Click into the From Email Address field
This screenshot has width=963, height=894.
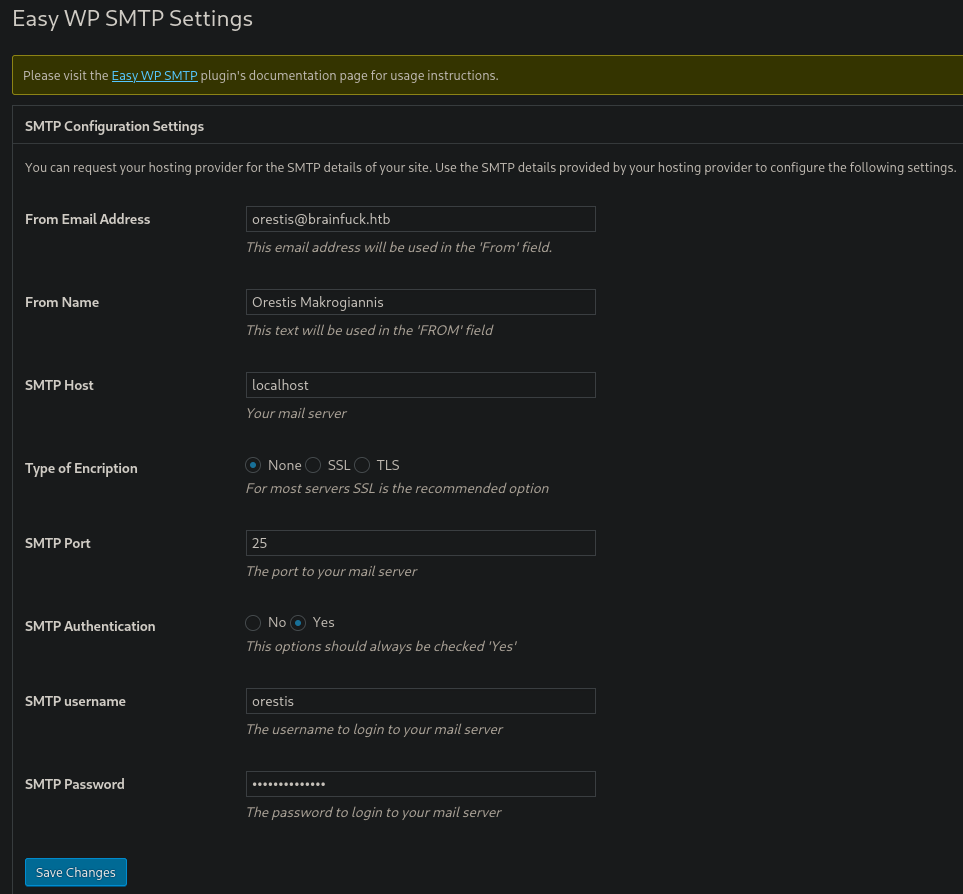420,218
